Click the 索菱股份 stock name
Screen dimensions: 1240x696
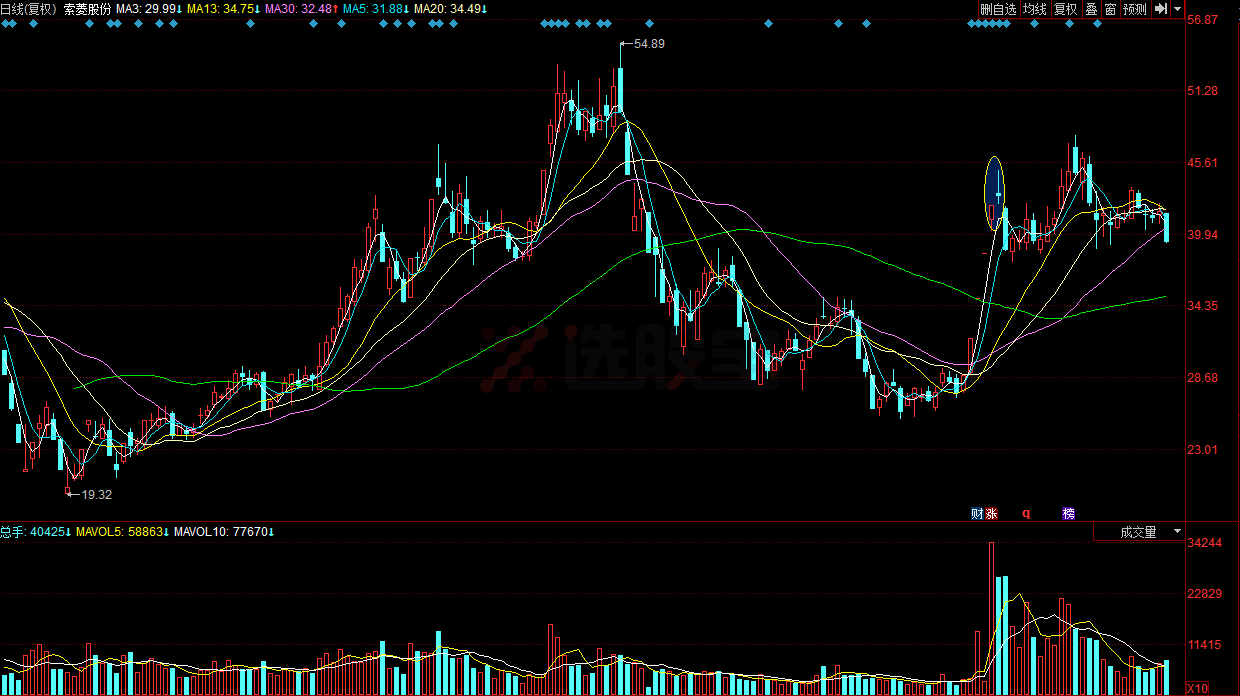click(87, 9)
